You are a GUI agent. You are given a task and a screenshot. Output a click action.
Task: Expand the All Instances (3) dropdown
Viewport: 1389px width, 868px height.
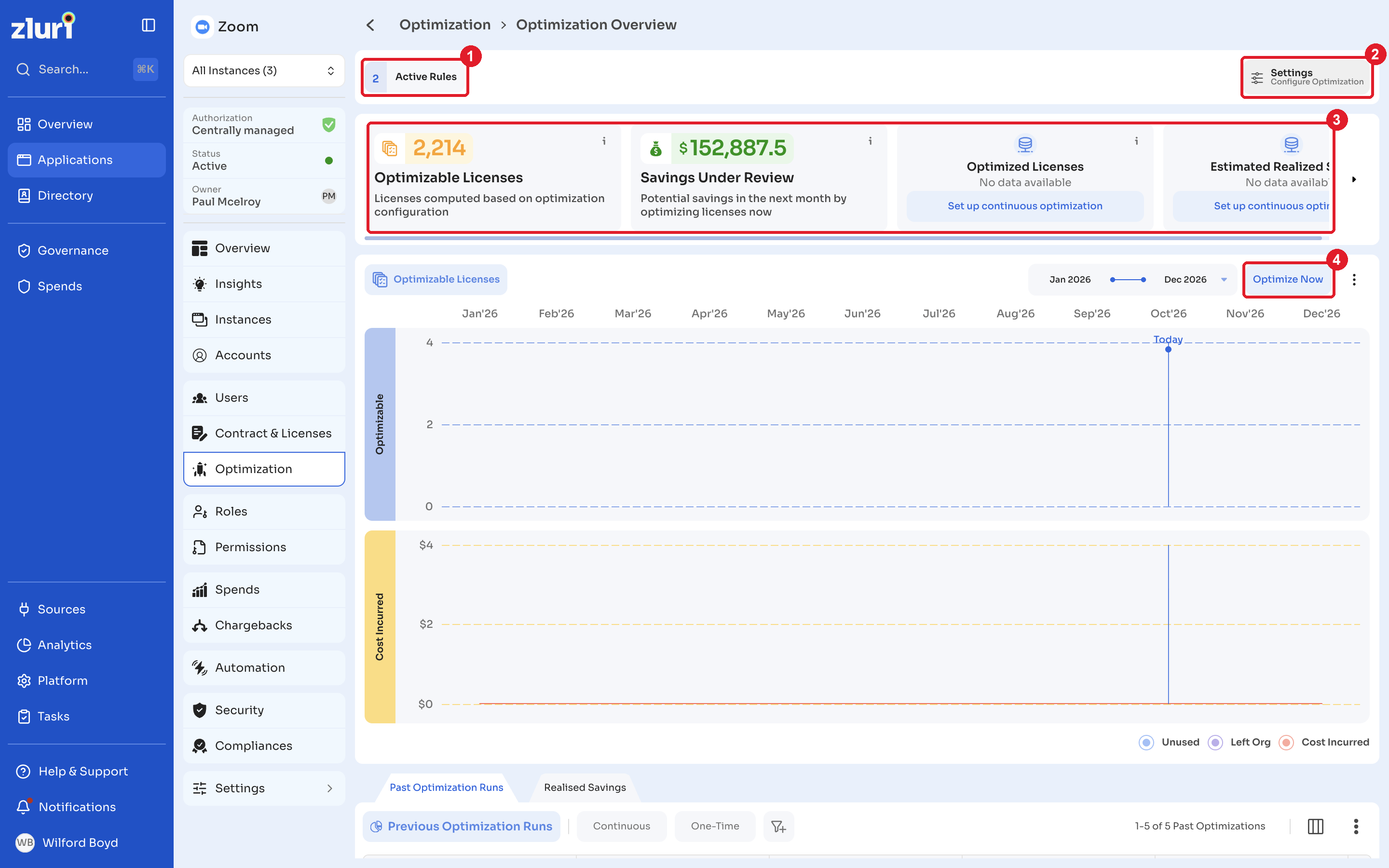click(264, 70)
